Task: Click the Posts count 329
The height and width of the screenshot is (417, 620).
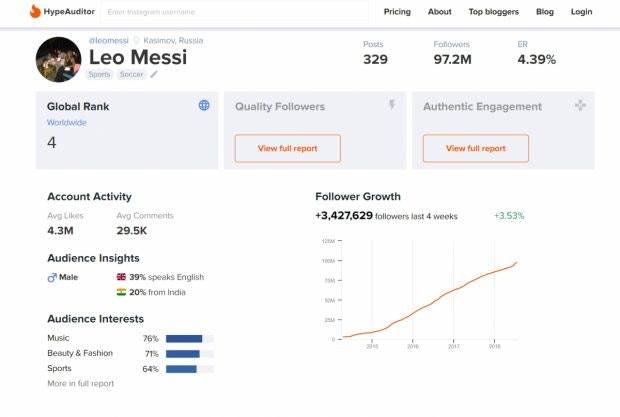Action: tap(375, 59)
